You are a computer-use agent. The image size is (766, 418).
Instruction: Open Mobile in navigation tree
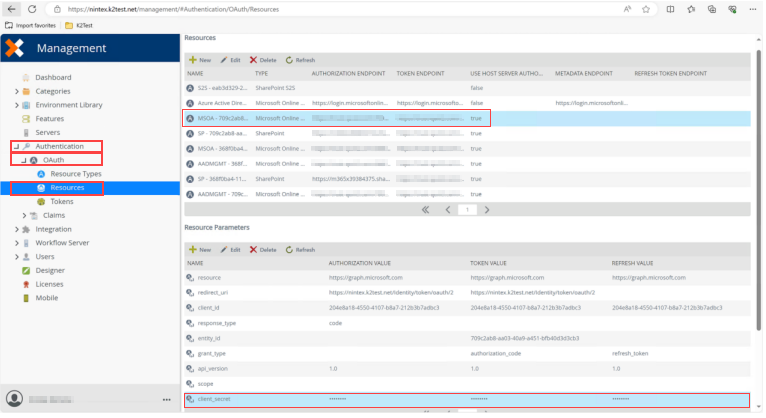point(46,297)
